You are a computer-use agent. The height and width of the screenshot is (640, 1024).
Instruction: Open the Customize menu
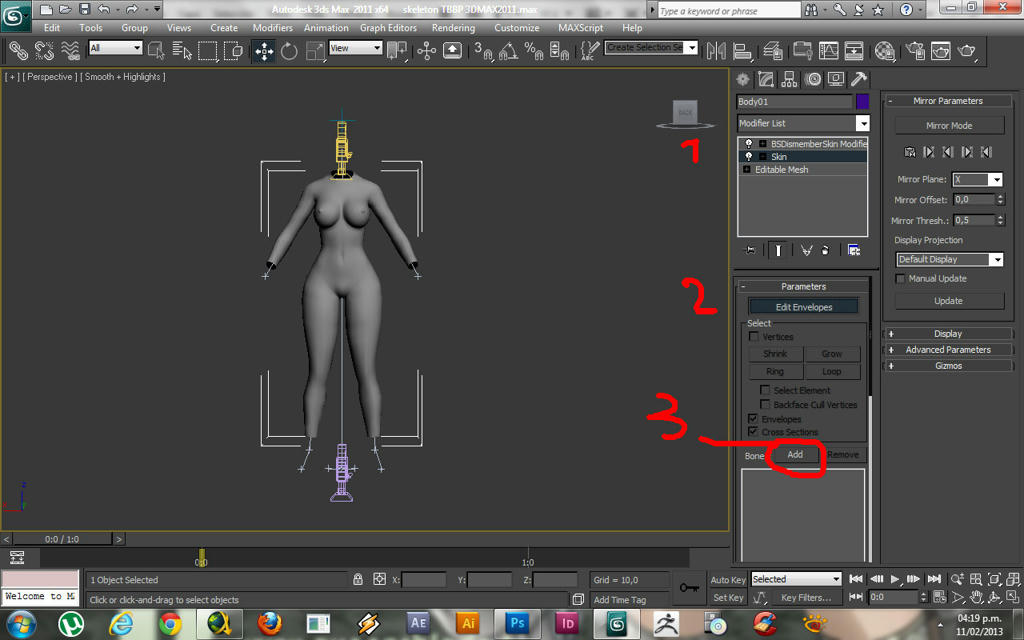pyautogui.click(x=517, y=27)
